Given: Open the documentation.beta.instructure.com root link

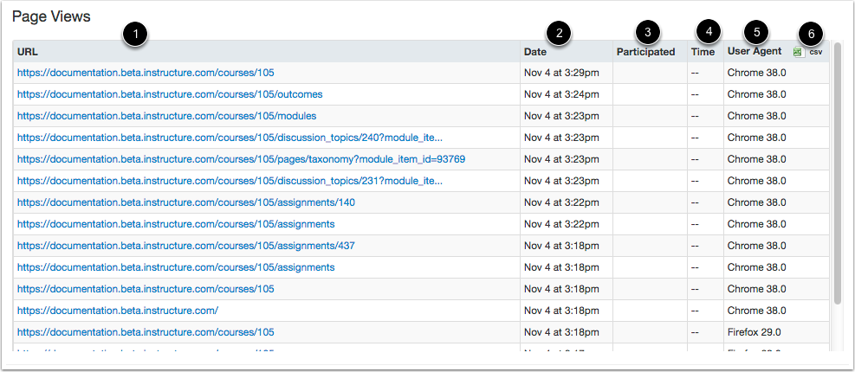Looking at the screenshot, I should click(118, 311).
